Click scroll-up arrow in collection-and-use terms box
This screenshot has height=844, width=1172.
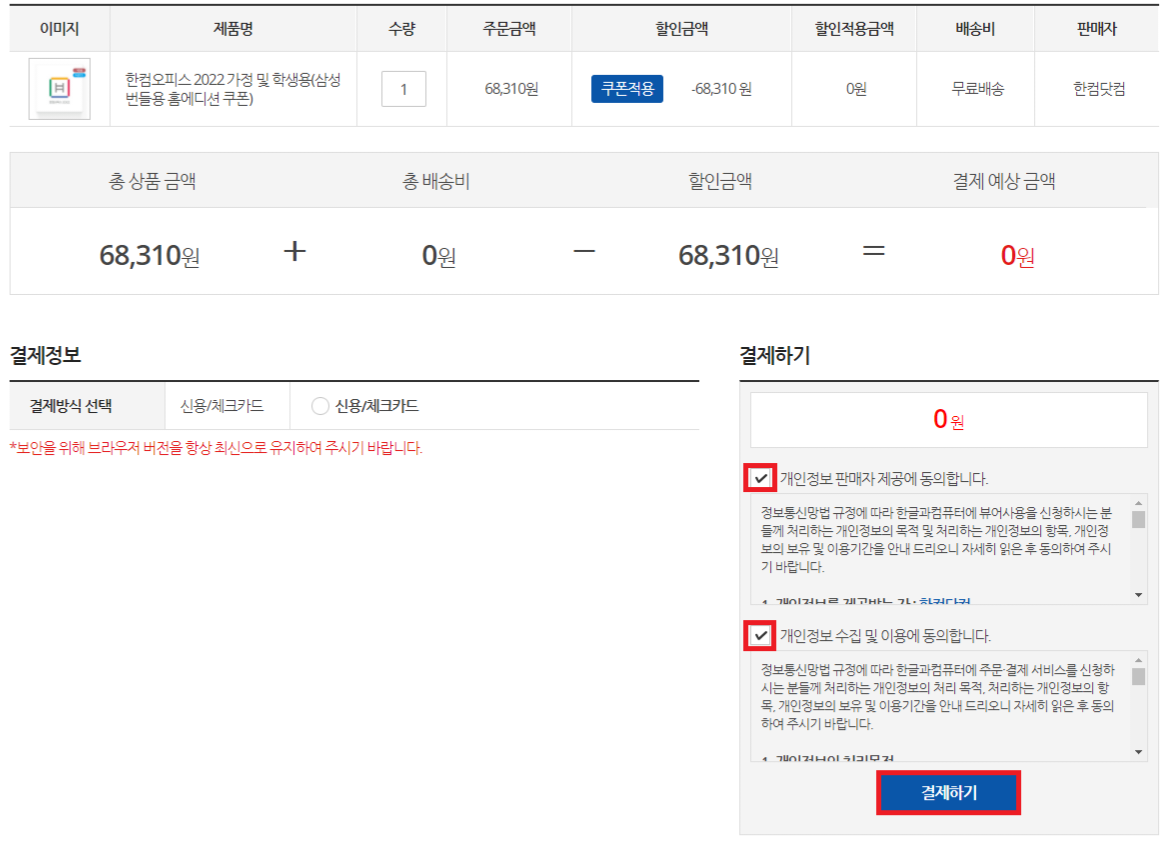click(1138, 661)
